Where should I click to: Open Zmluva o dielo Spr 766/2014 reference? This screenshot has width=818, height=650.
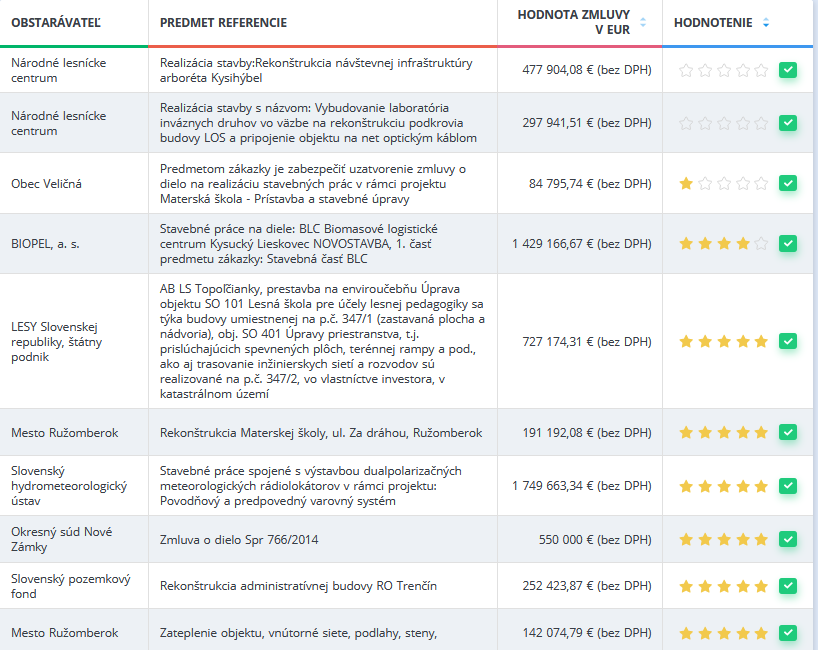[239, 539]
